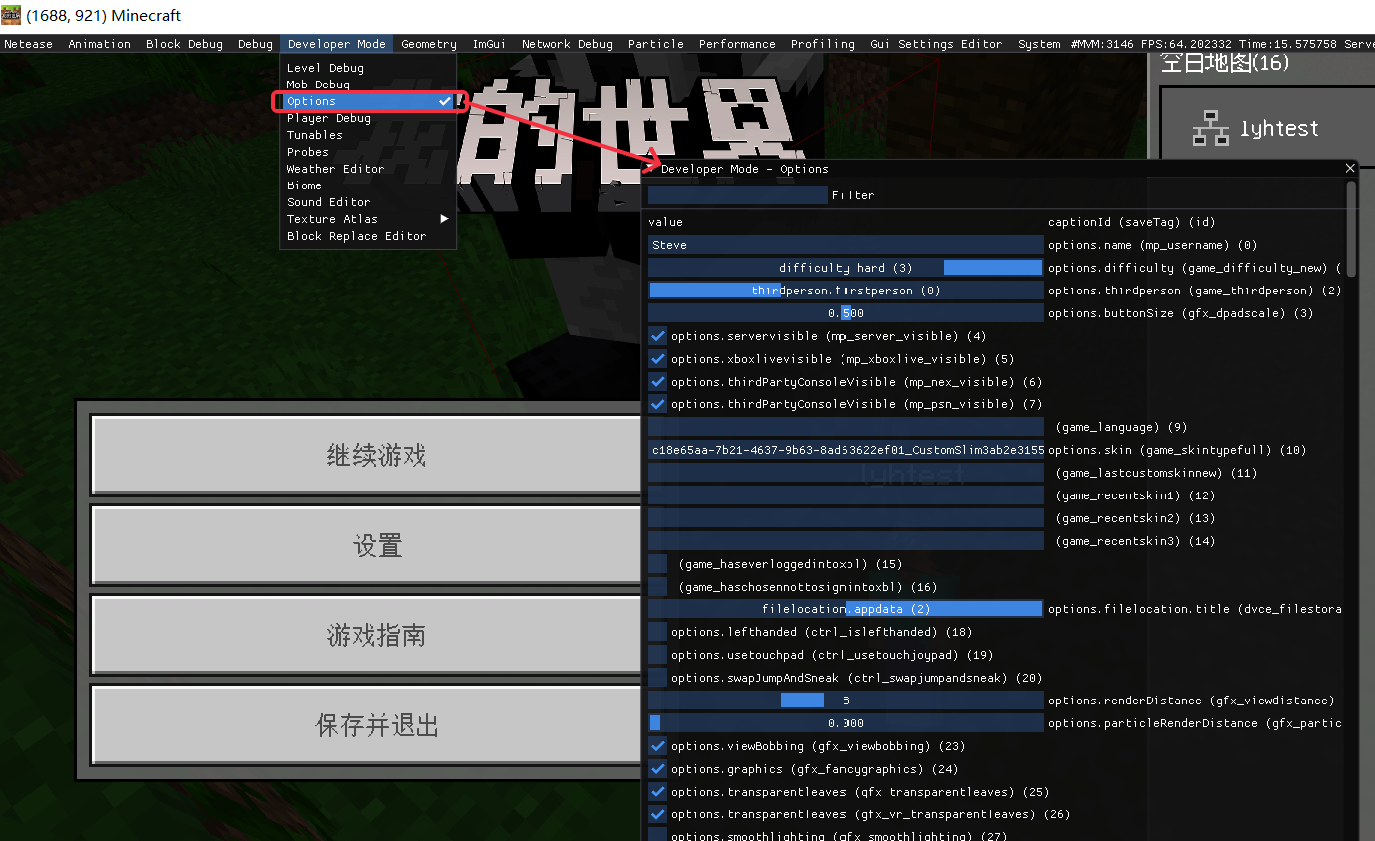Close the Developer Mode Options window
The image size is (1375, 841).
pos(1350,169)
